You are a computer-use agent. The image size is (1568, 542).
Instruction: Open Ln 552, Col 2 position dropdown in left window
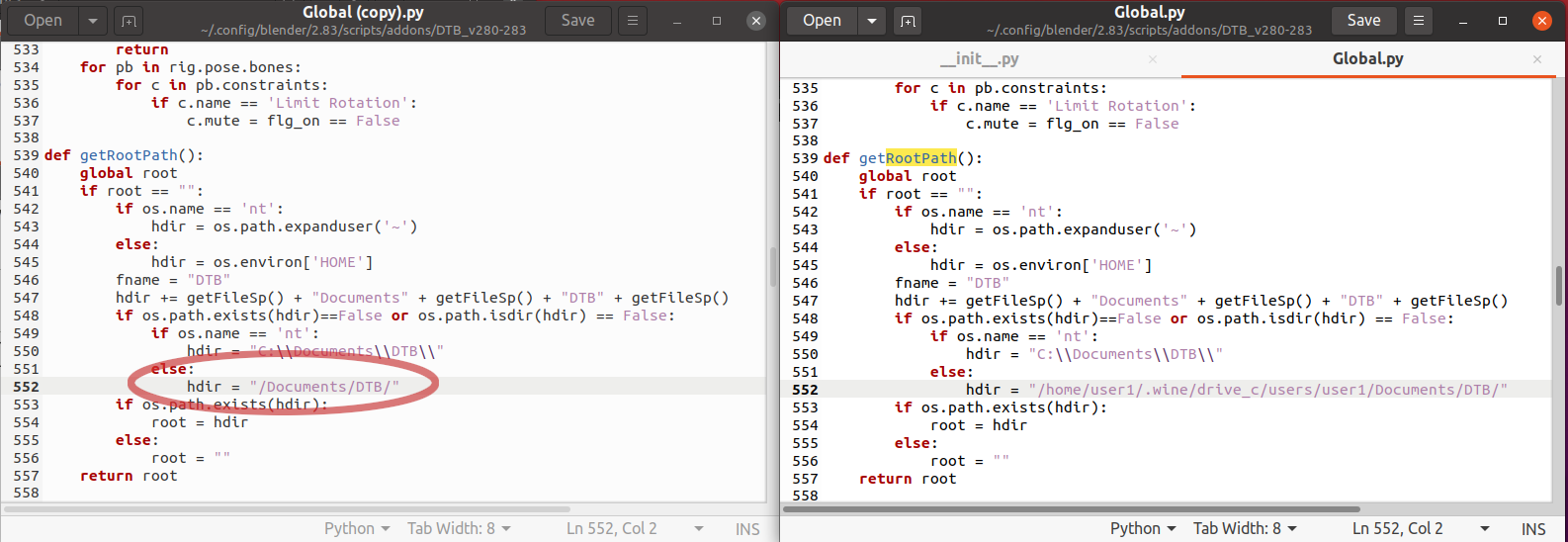(635, 528)
